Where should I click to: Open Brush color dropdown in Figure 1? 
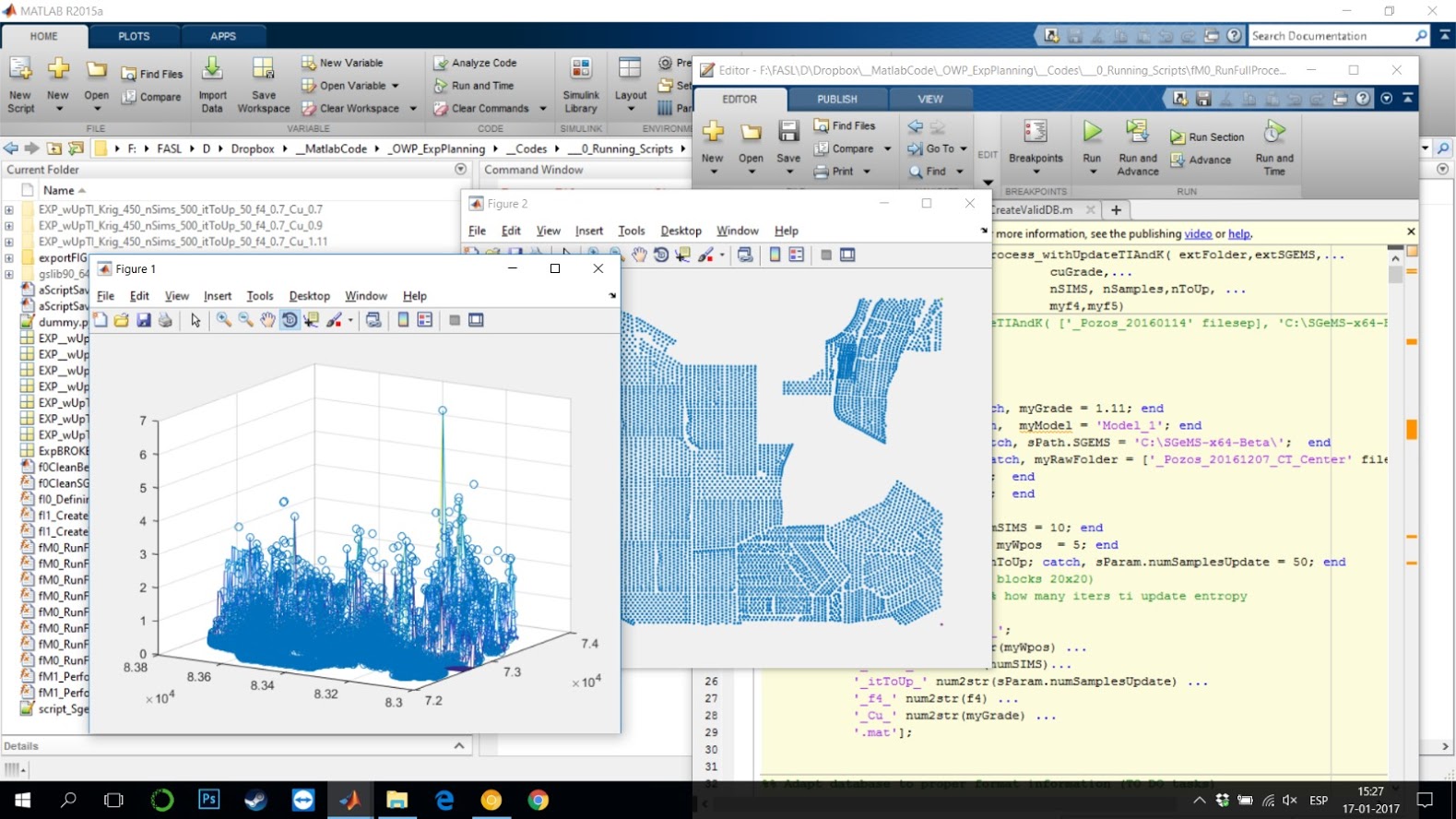pos(350,321)
